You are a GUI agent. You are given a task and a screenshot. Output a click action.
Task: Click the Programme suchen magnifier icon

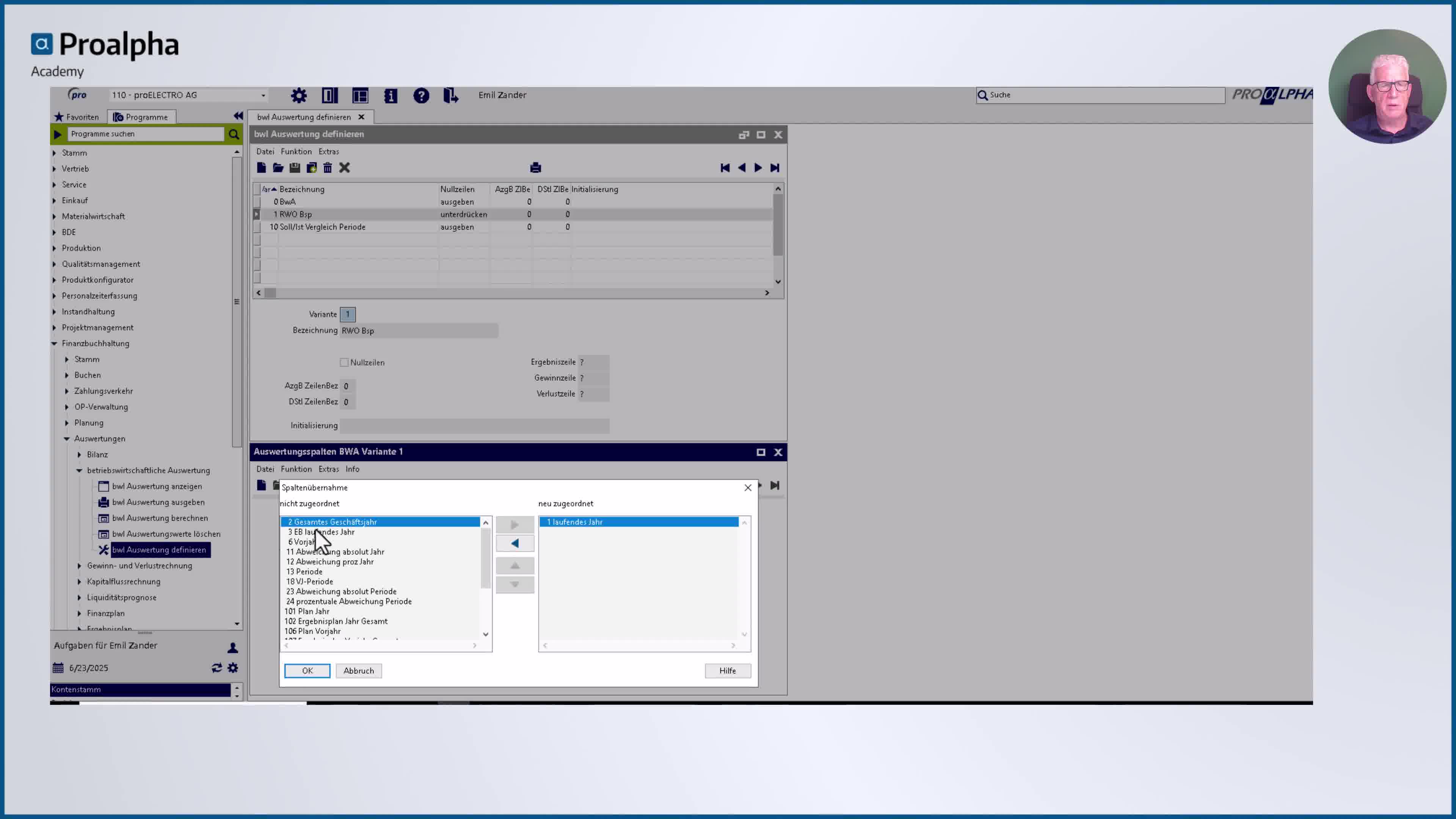(x=234, y=134)
